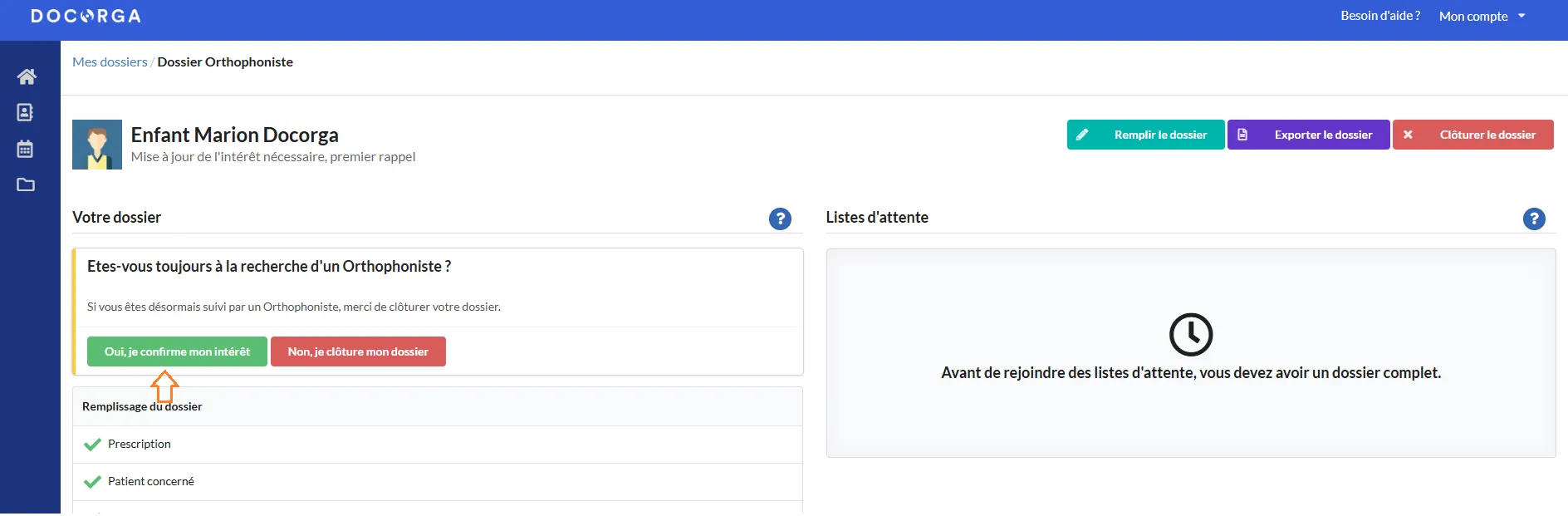
Task: Click the Docorga logo
Action: (86, 16)
